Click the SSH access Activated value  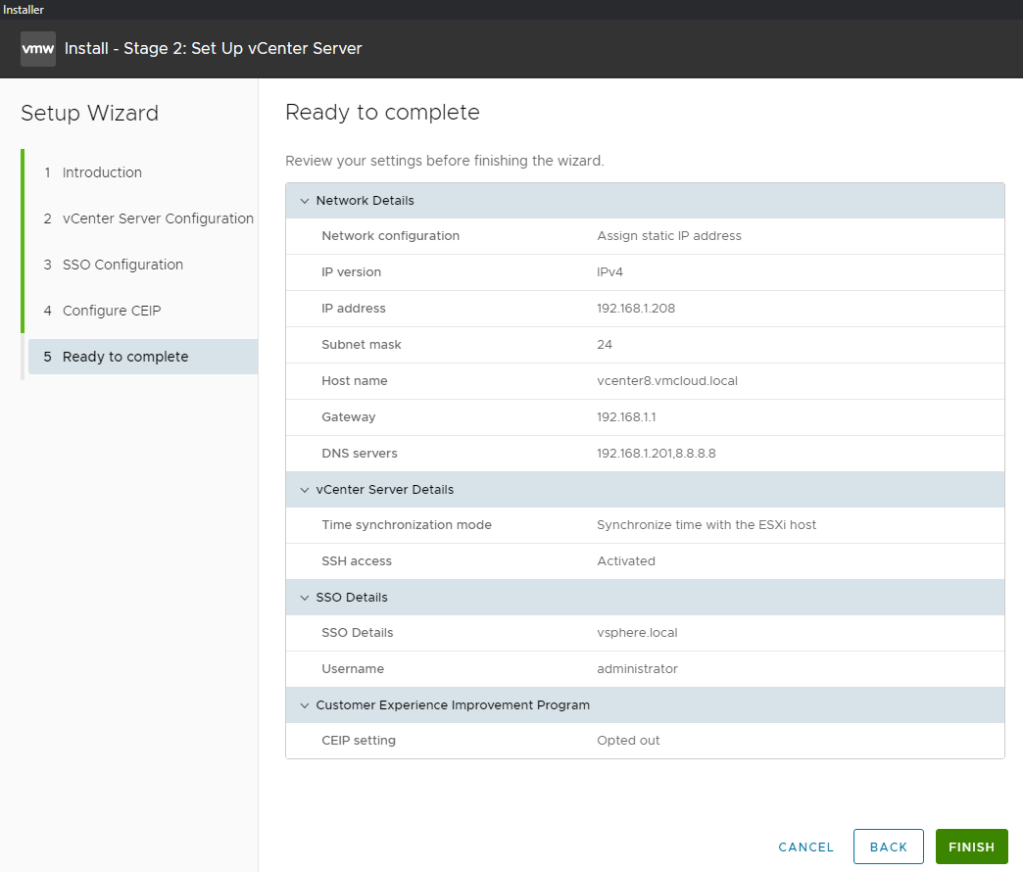pyautogui.click(x=626, y=562)
